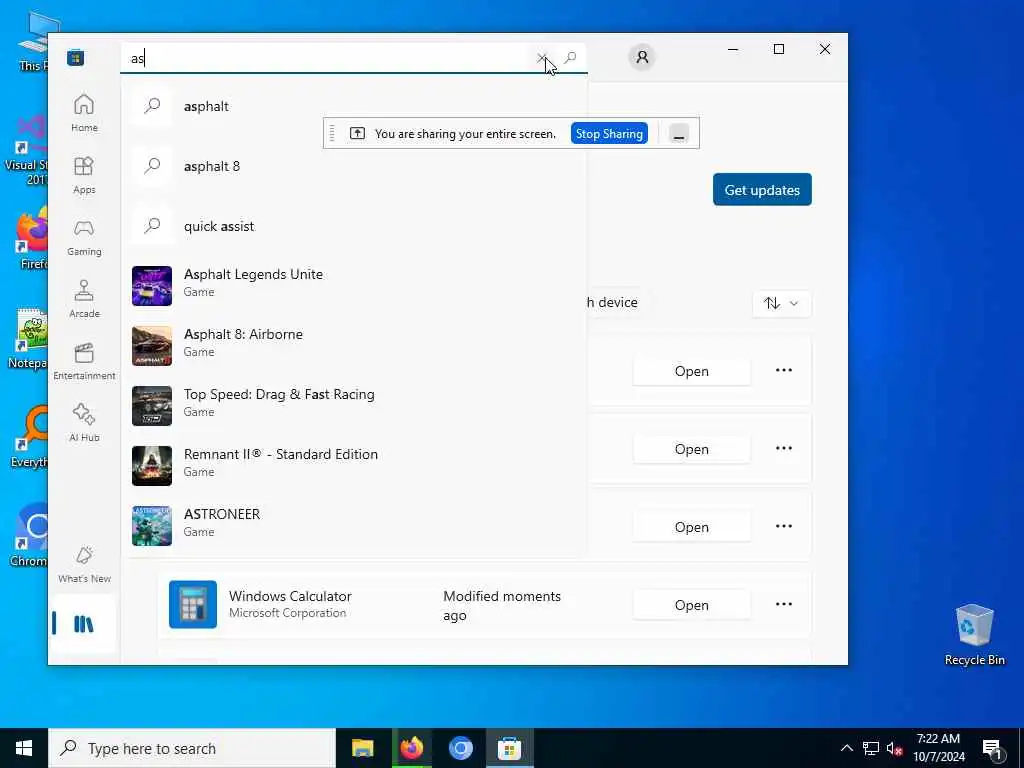Click the Get updates button

click(x=762, y=189)
